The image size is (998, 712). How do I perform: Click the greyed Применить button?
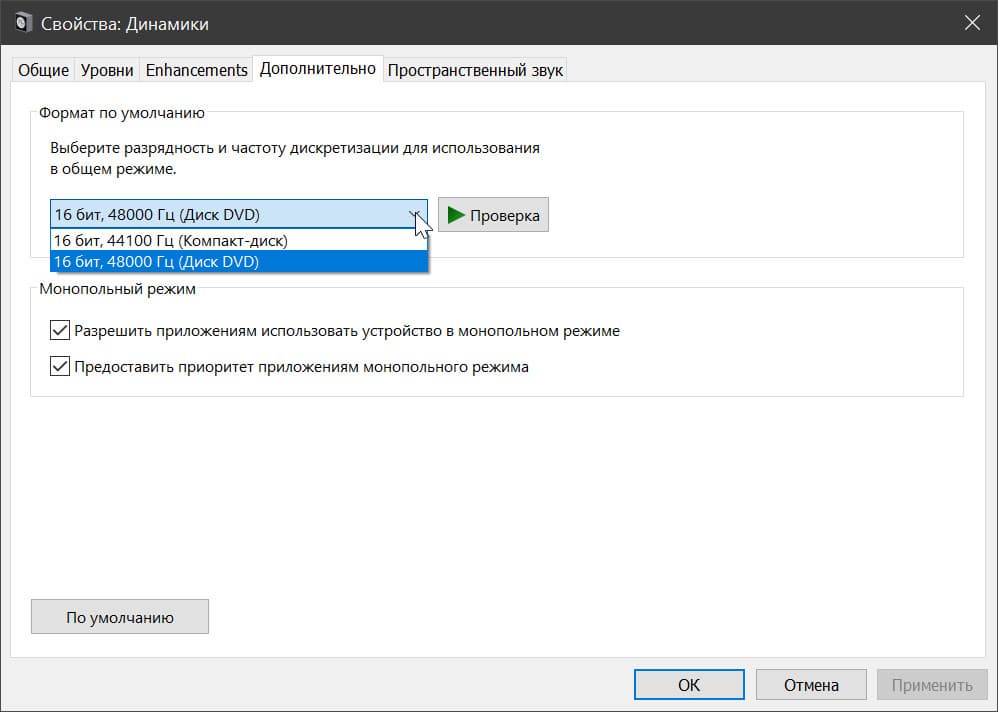point(932,685)
